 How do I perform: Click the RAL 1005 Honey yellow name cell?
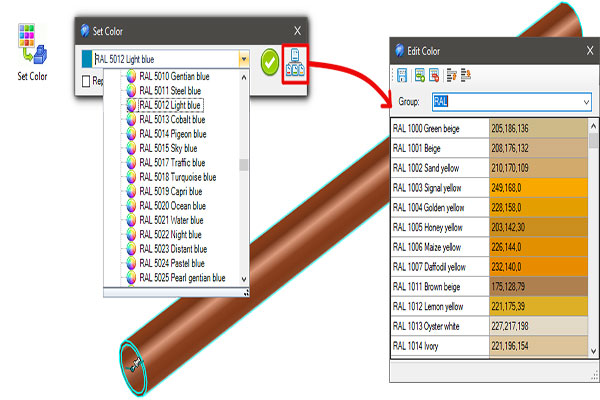coord(440,227)
